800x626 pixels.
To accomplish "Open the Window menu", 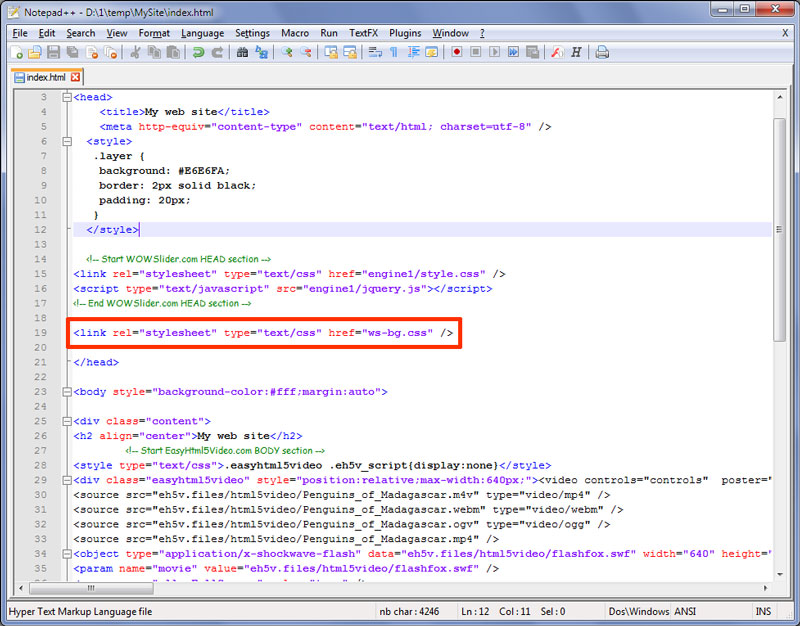I will [451, 33].
